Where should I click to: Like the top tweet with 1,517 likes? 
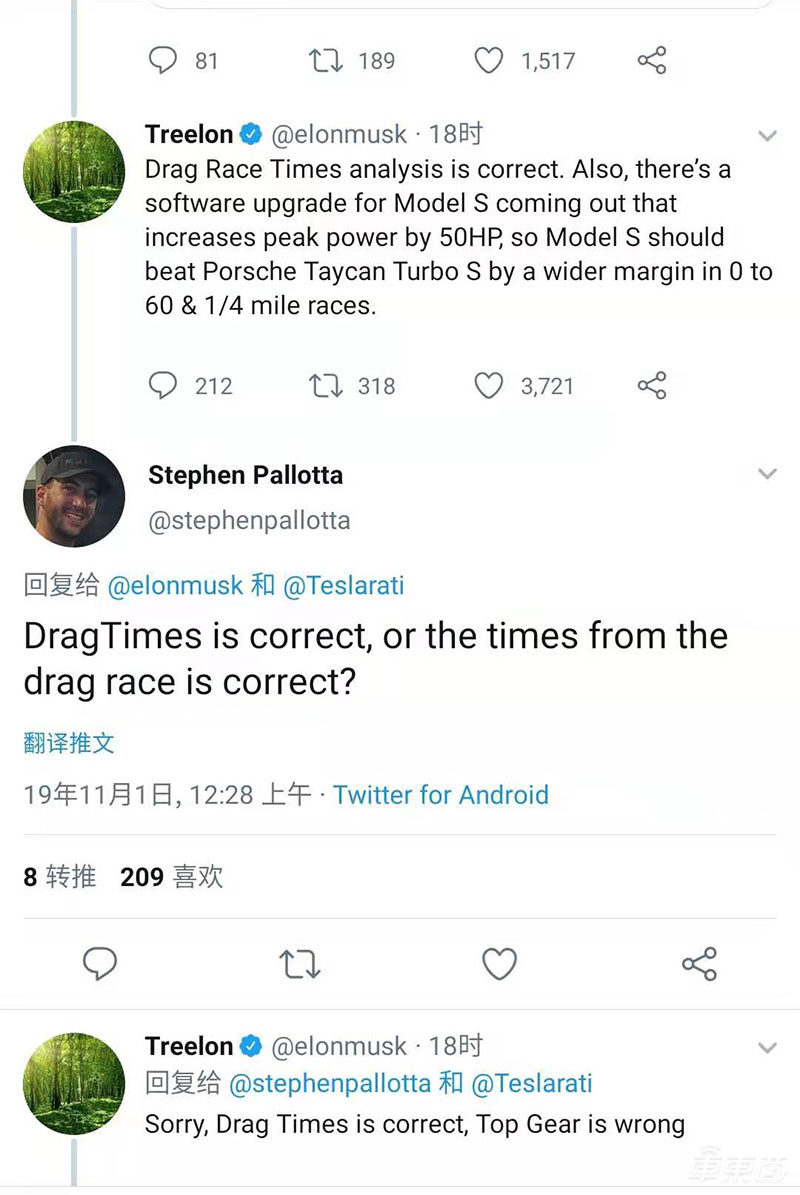click(x=488, y=61)
